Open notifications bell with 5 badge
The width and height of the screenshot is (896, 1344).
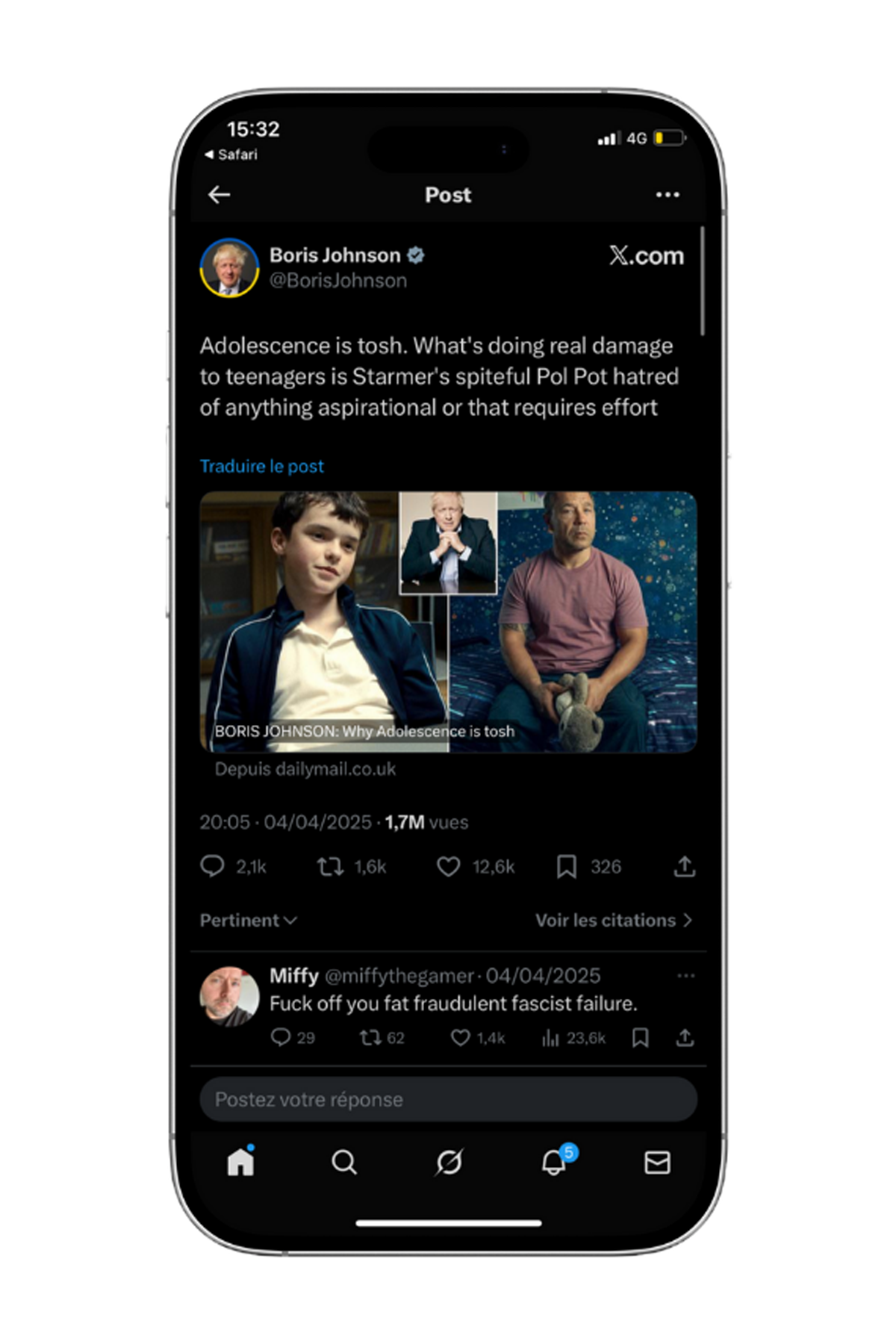(x=554, y=1163)
